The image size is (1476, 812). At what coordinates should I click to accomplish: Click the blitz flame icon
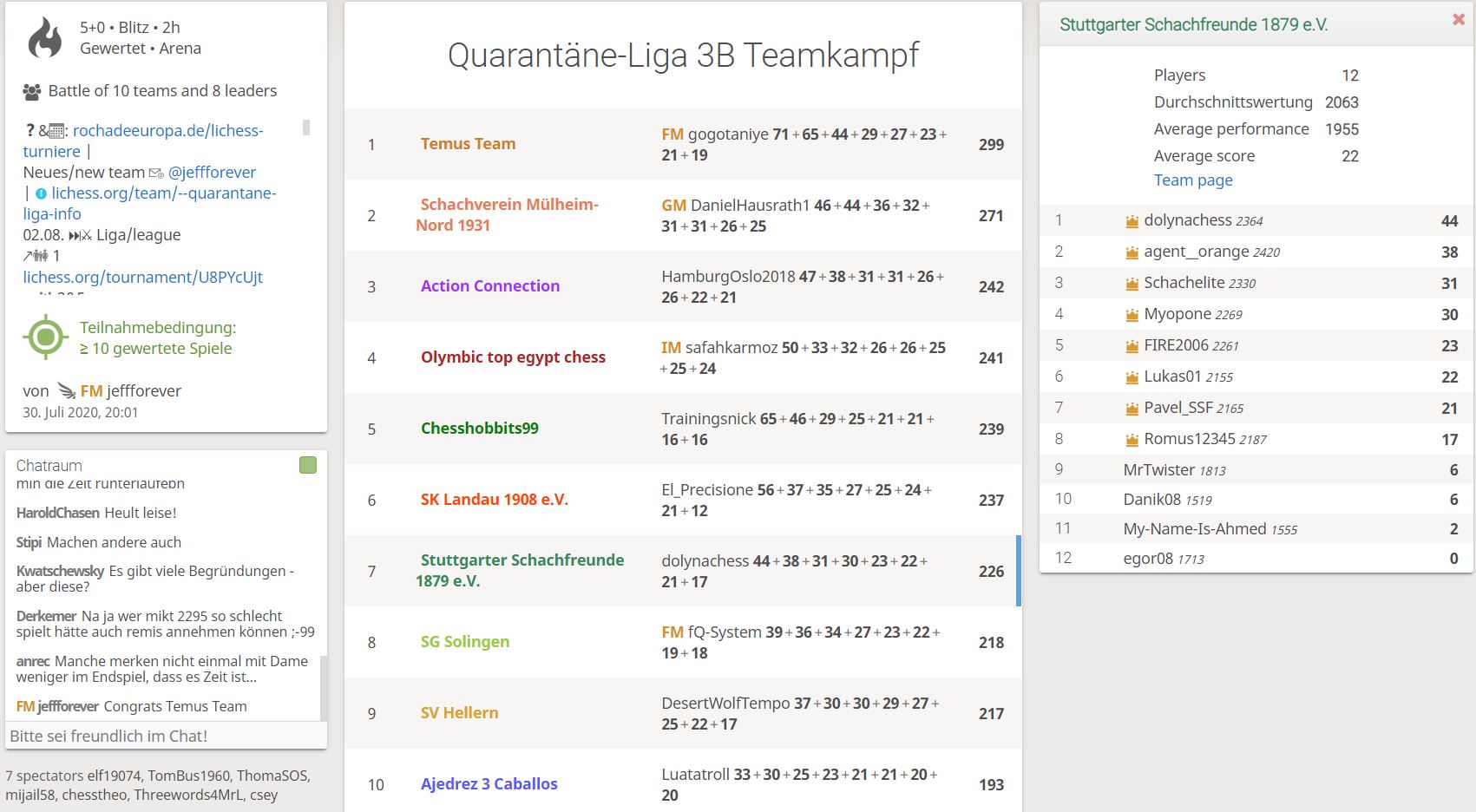pos(45,38)
